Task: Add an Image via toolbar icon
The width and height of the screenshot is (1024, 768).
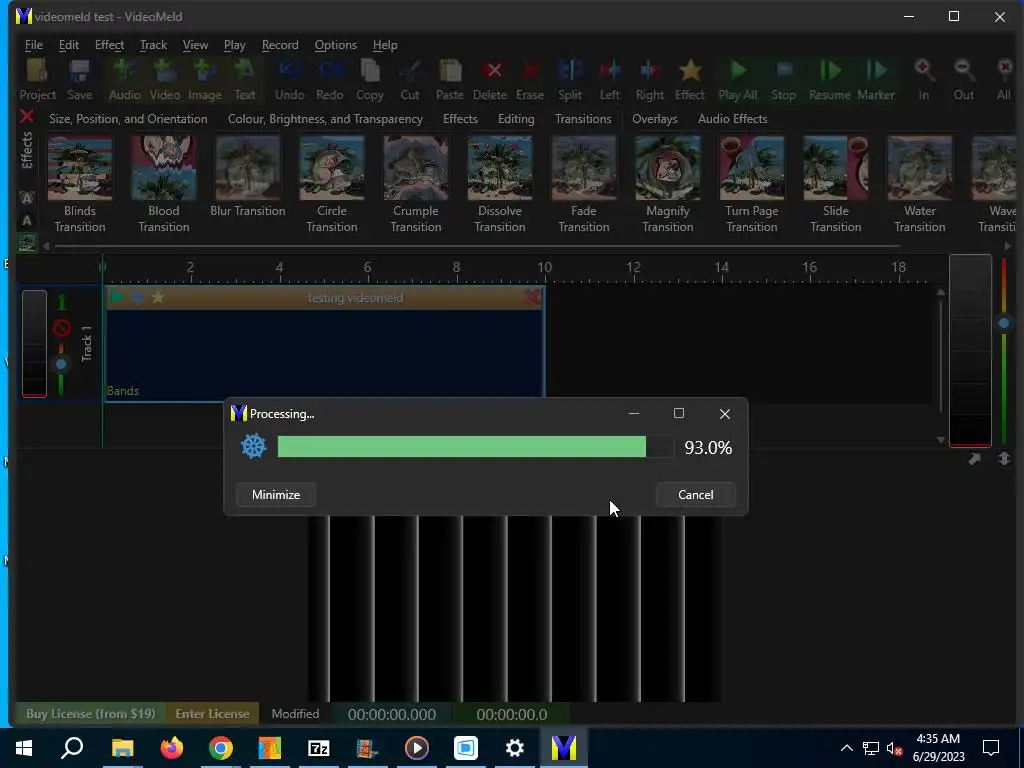Action: click(205, 80)
